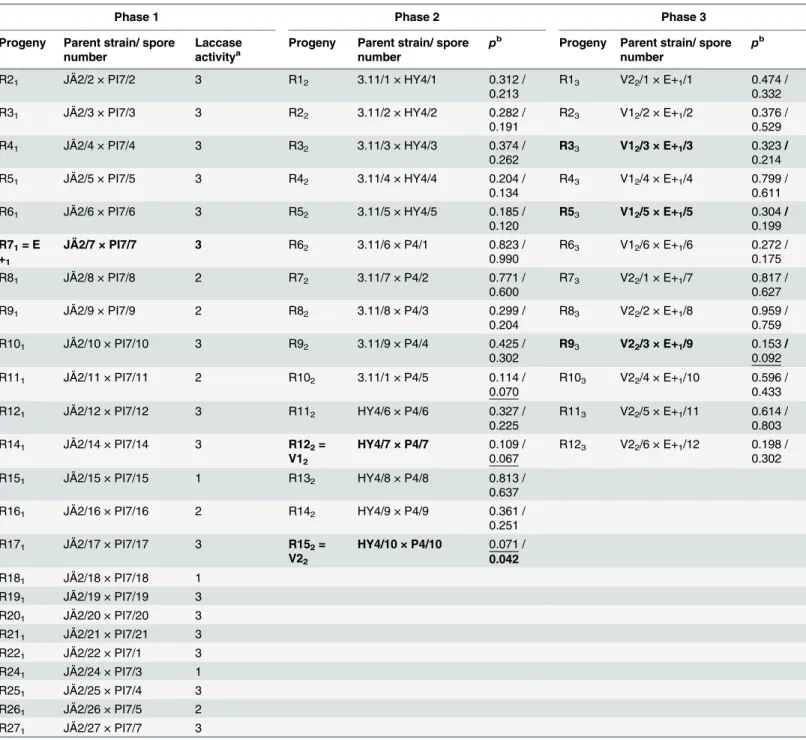Screen dimensions: 806x740
Task: Click Phase 2 cell 3.11/1 × HY4/1
Action: 397,80
